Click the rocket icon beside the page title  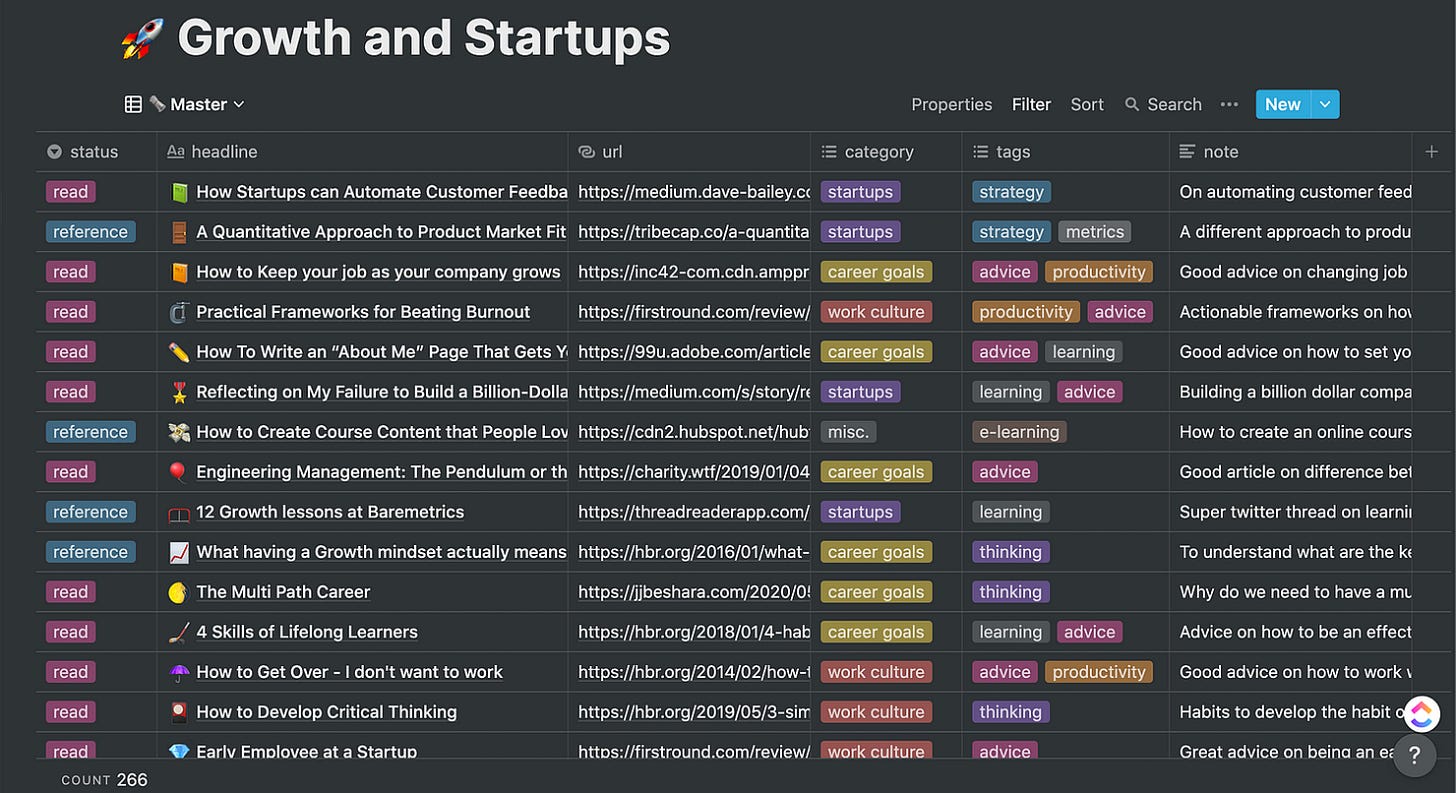click(x=141, y=40)
